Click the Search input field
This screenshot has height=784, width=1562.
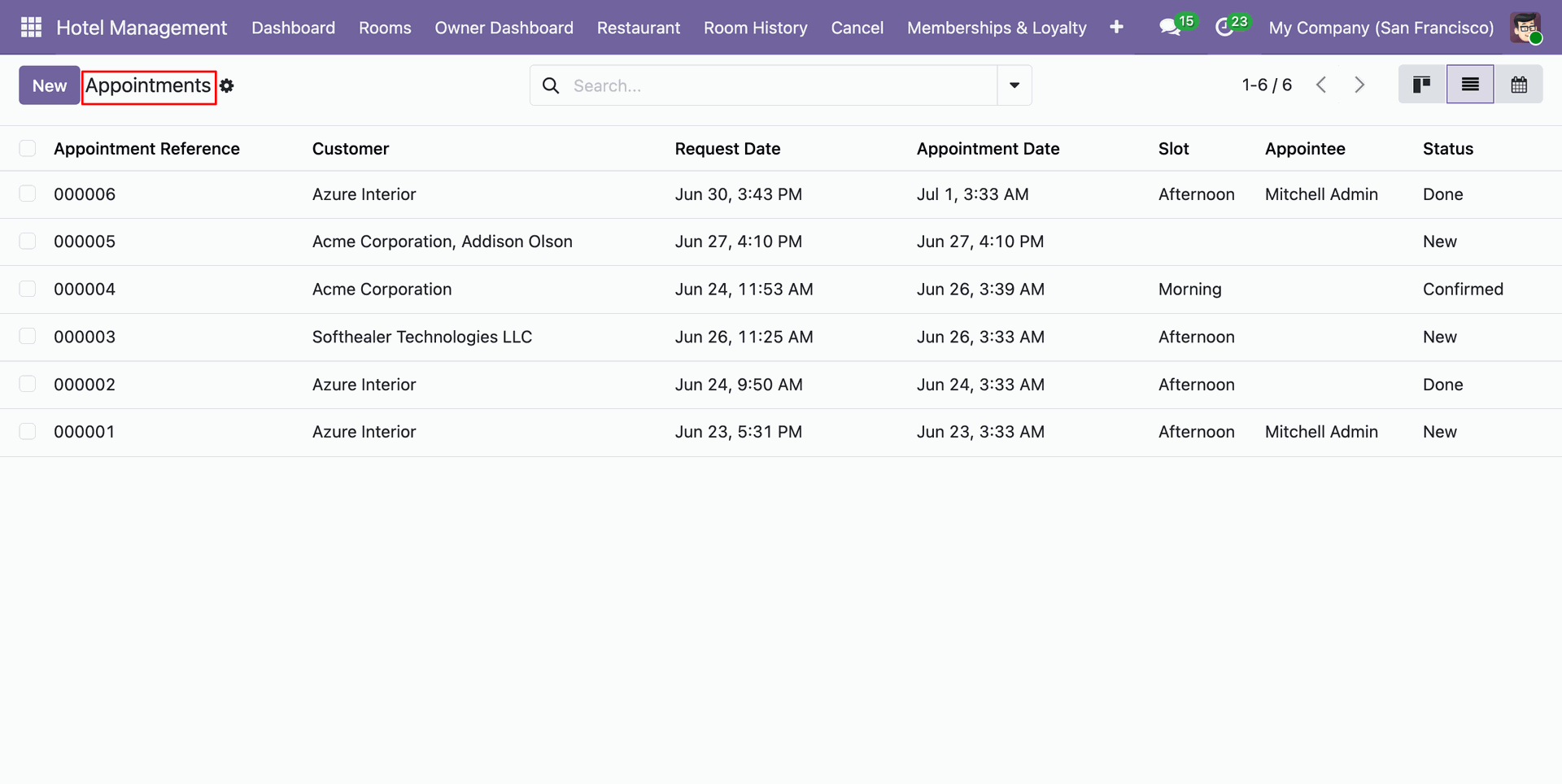coord(781,85)
